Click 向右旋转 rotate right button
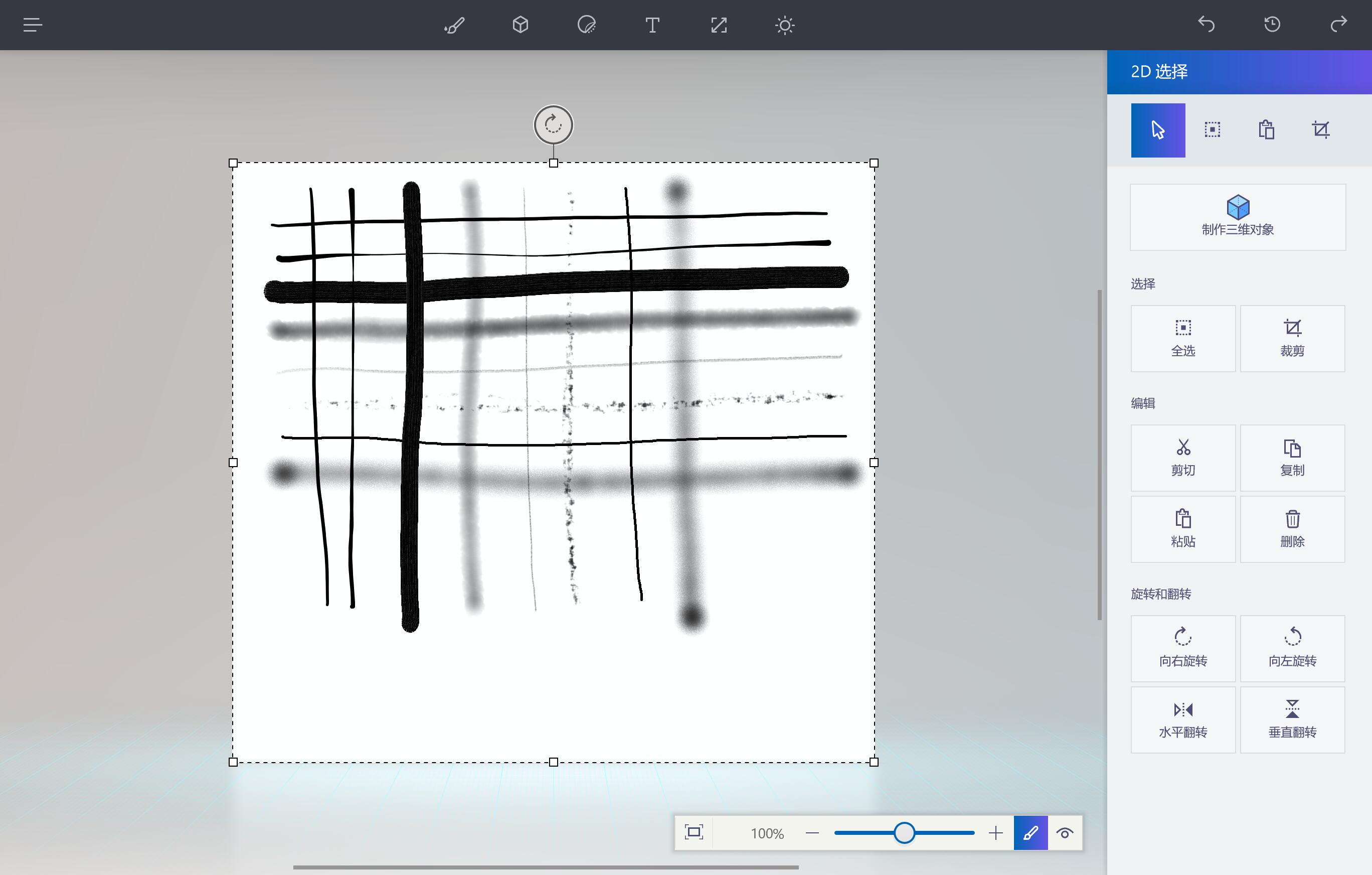The height and width of the screenshot is (875, 1372). click(x=1183, y=648)
